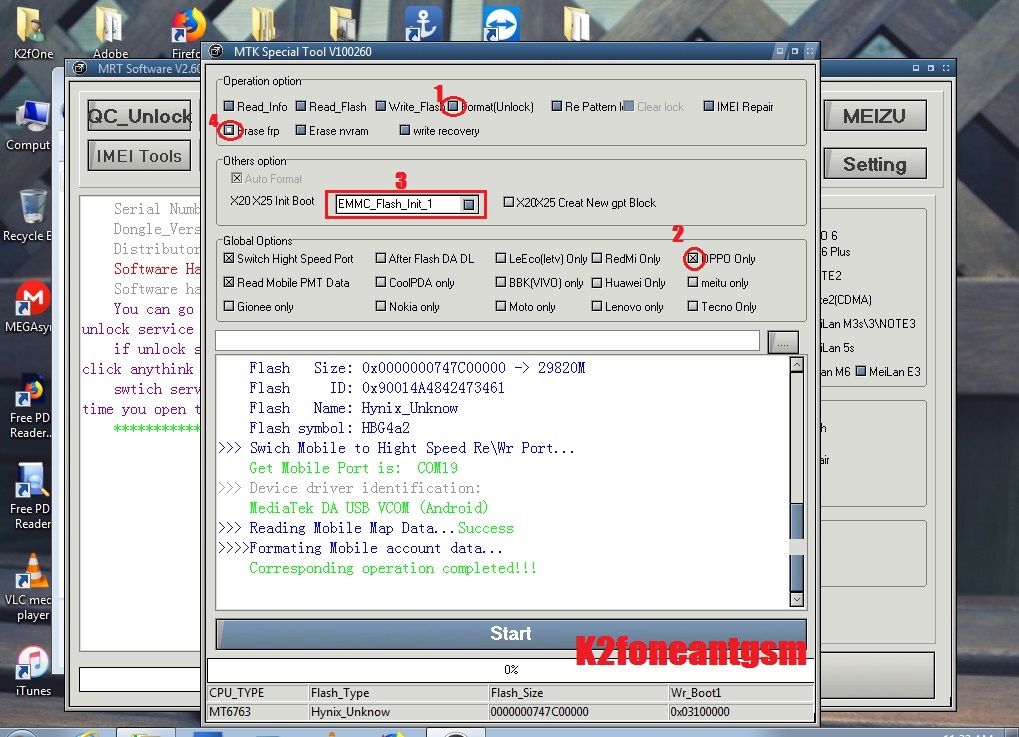Image resolution: width=1019 pixels, height=737 pixels.
Task: Click the Flash_Size column header
Action: [578, 693]
